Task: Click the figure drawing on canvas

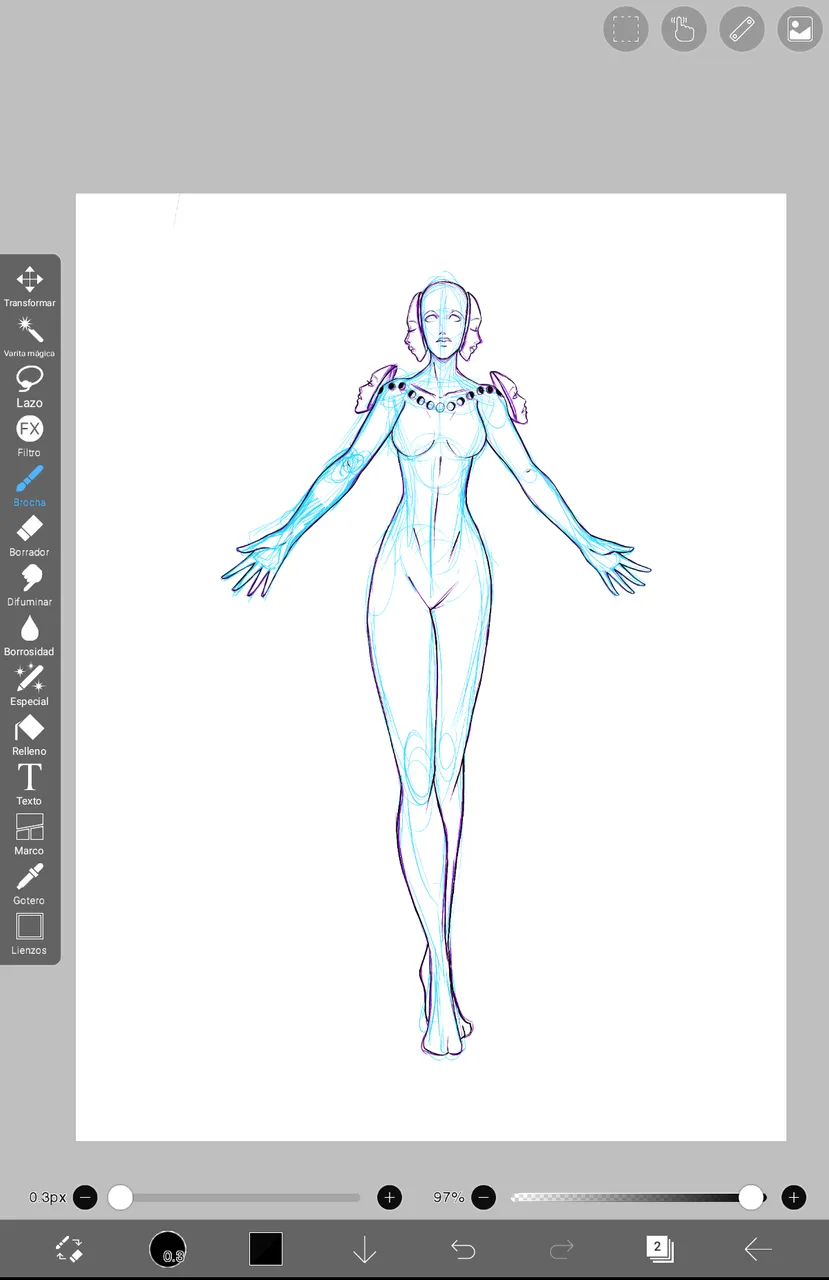Action: point(436,664)
